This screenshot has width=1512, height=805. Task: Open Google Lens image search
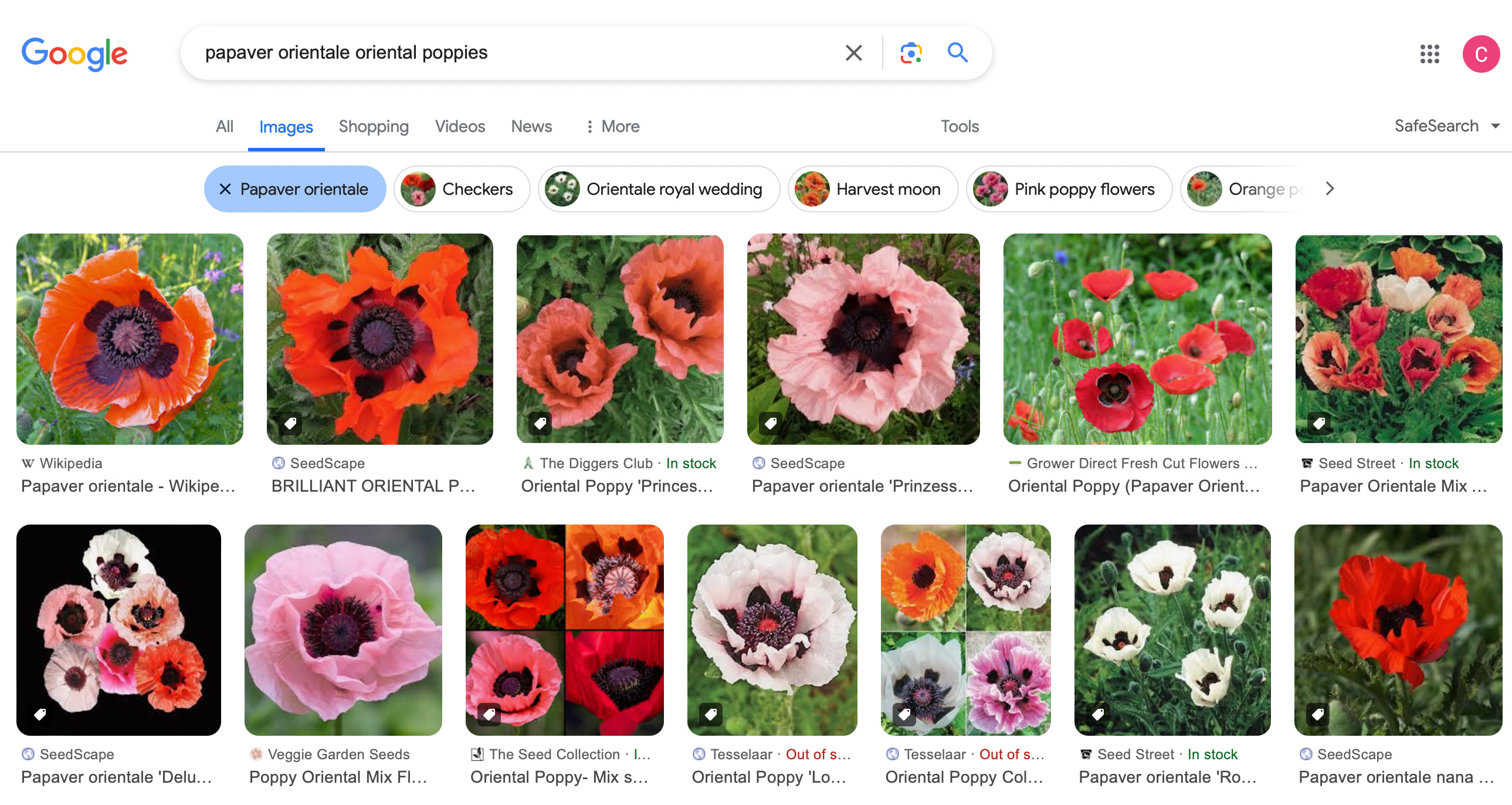910,53
